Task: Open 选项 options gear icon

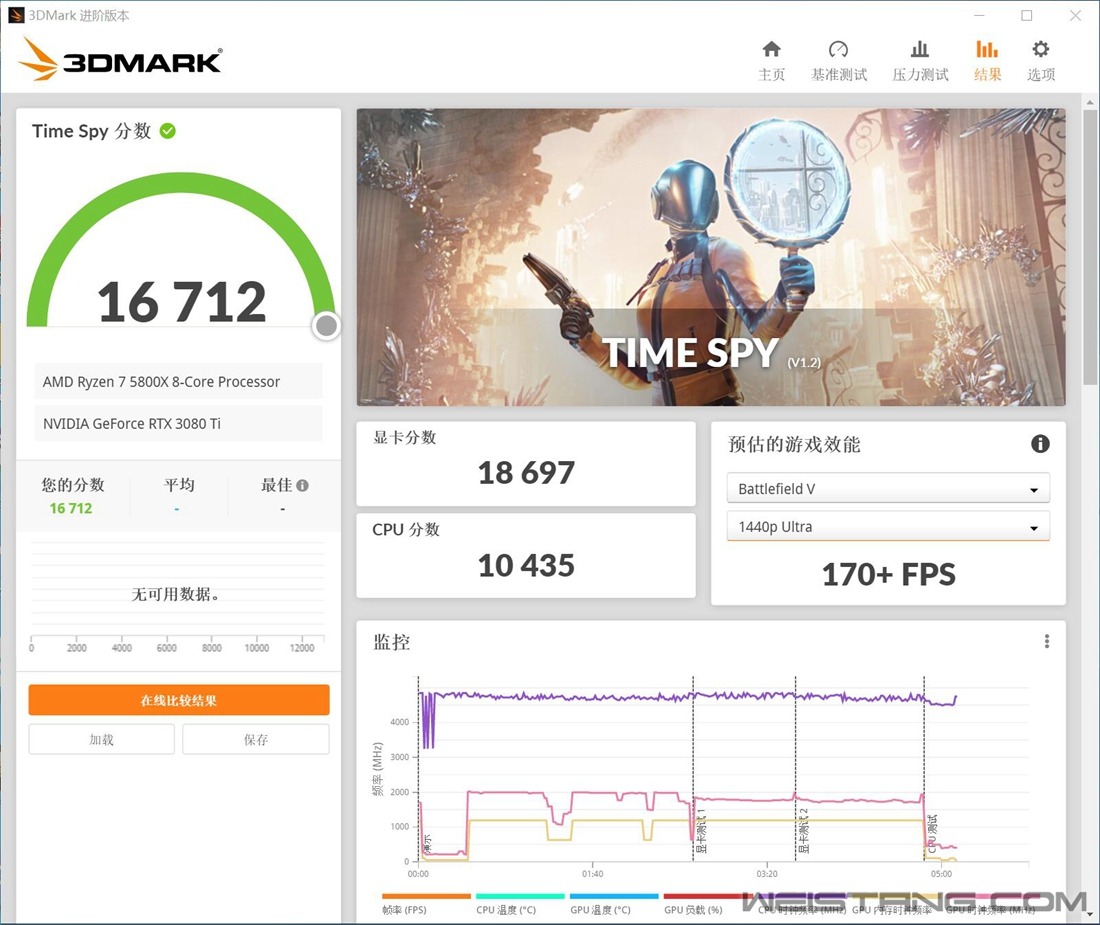Action: (x=1040, y=49)
